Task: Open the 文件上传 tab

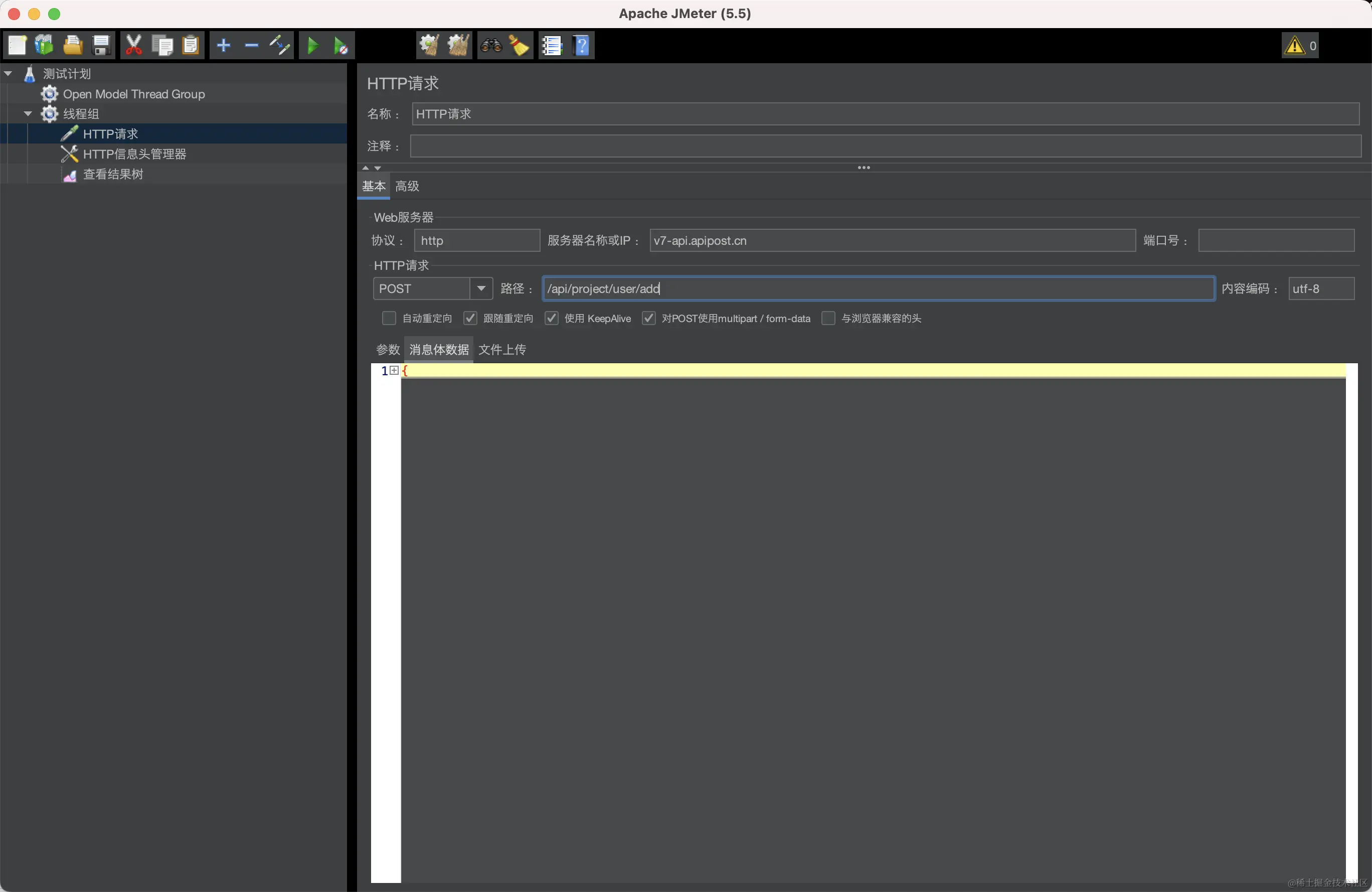Action: 502,349
